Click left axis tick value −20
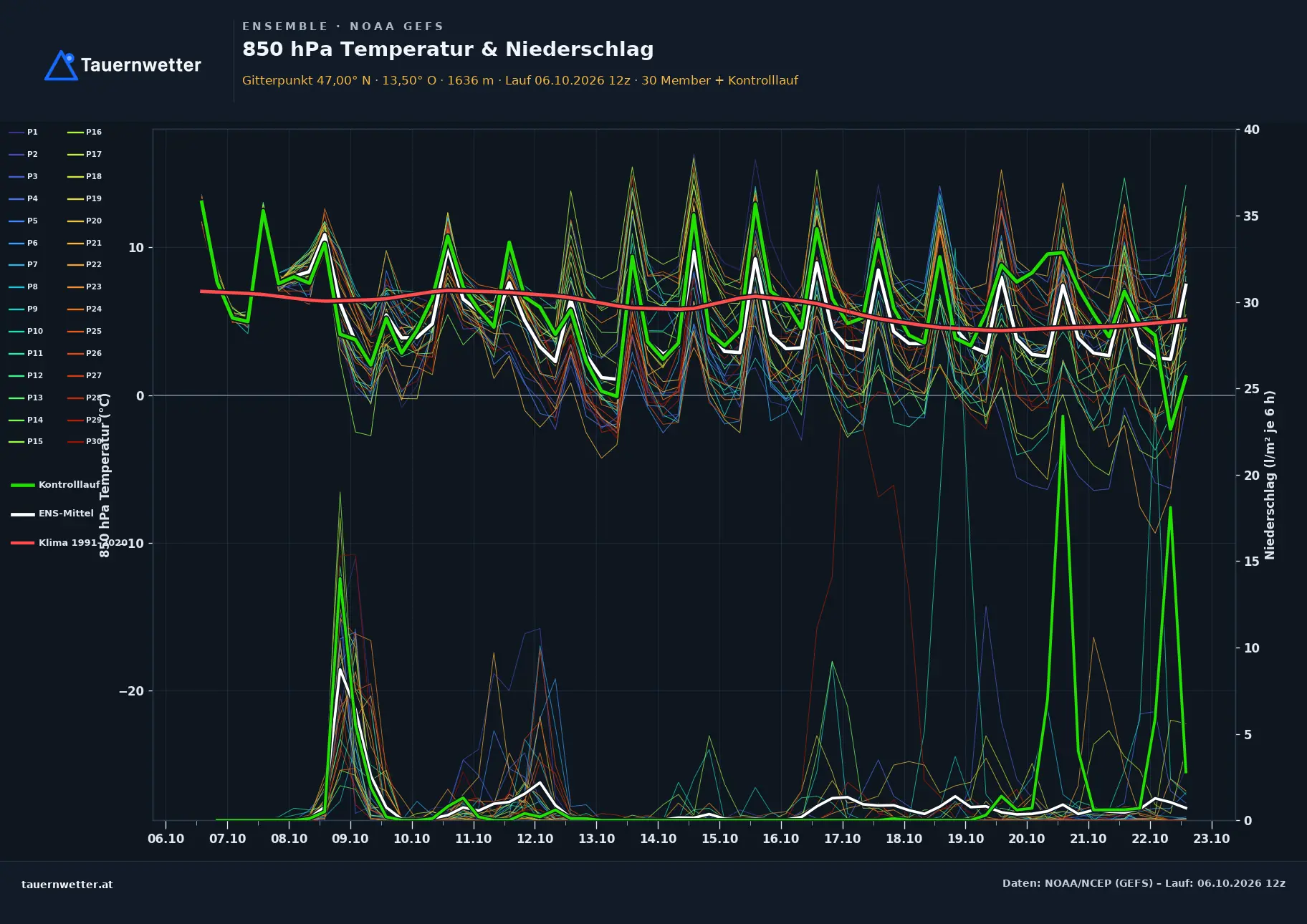The height and width of the screenshot is (924, 1307). coord(131,691)
